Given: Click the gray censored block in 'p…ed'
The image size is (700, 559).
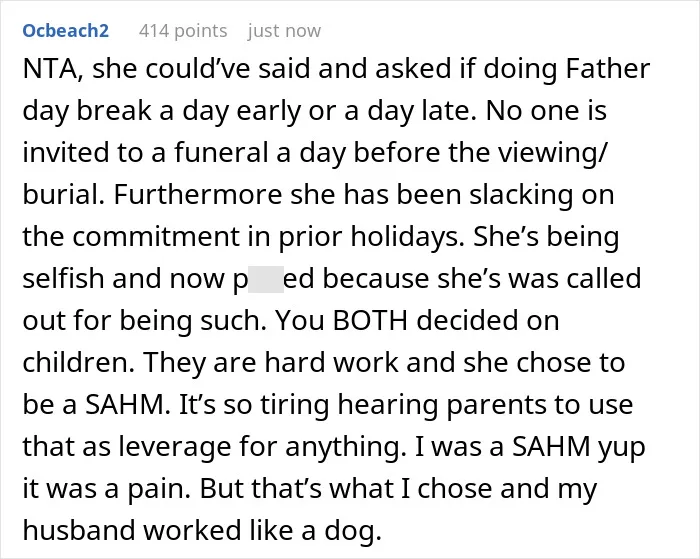Looking at the screenshot, I should pos(266,280).
